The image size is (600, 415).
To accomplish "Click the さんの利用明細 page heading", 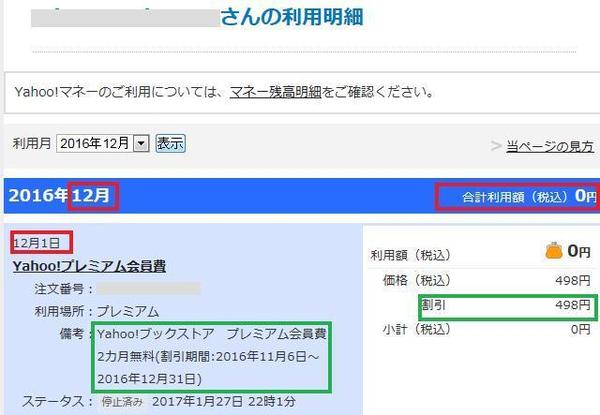I will 292,17.
